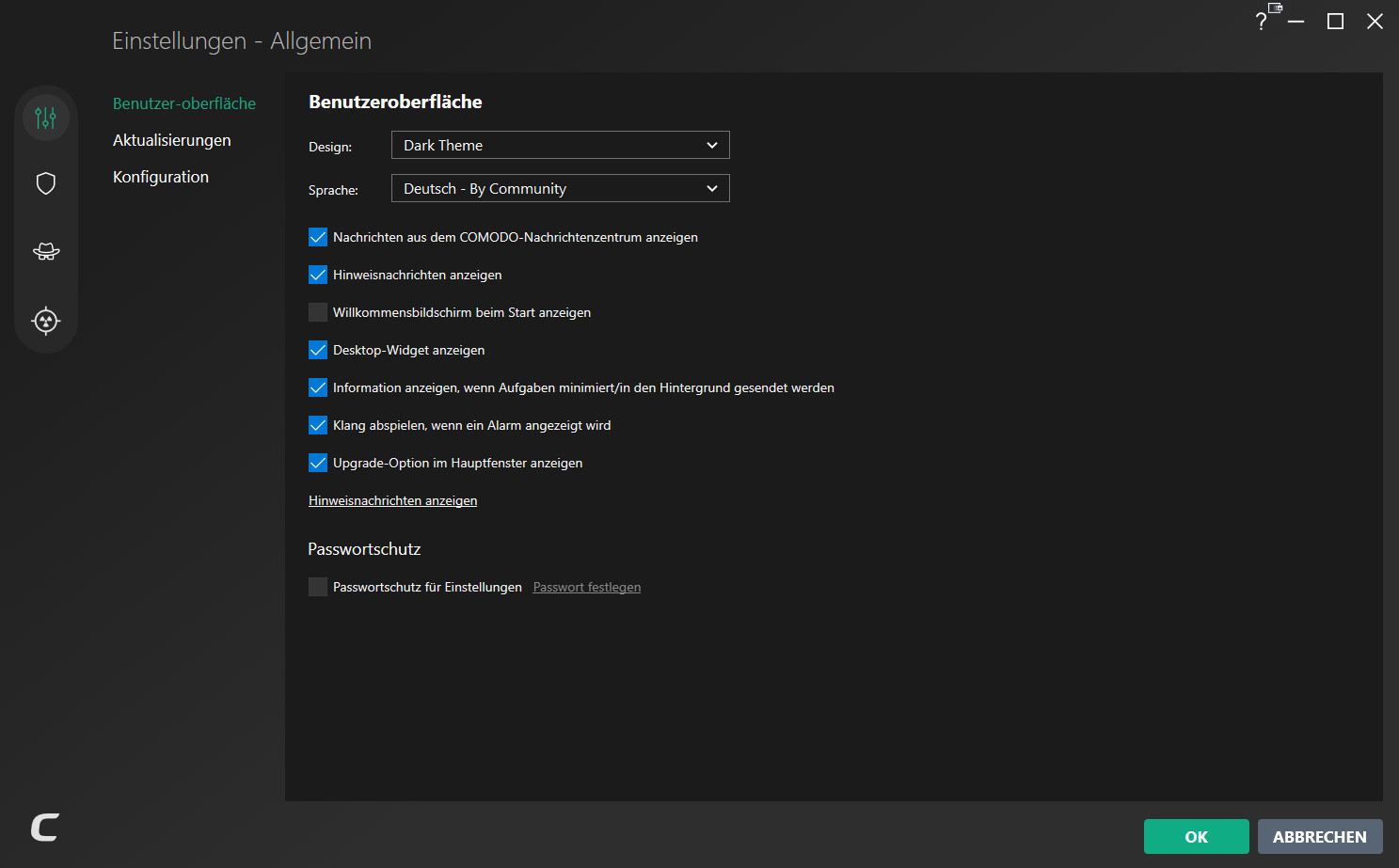Open the hat-and-glasses sidebar icon
The width and height of the screenshot is (1399, 868).
coord(46,251)
